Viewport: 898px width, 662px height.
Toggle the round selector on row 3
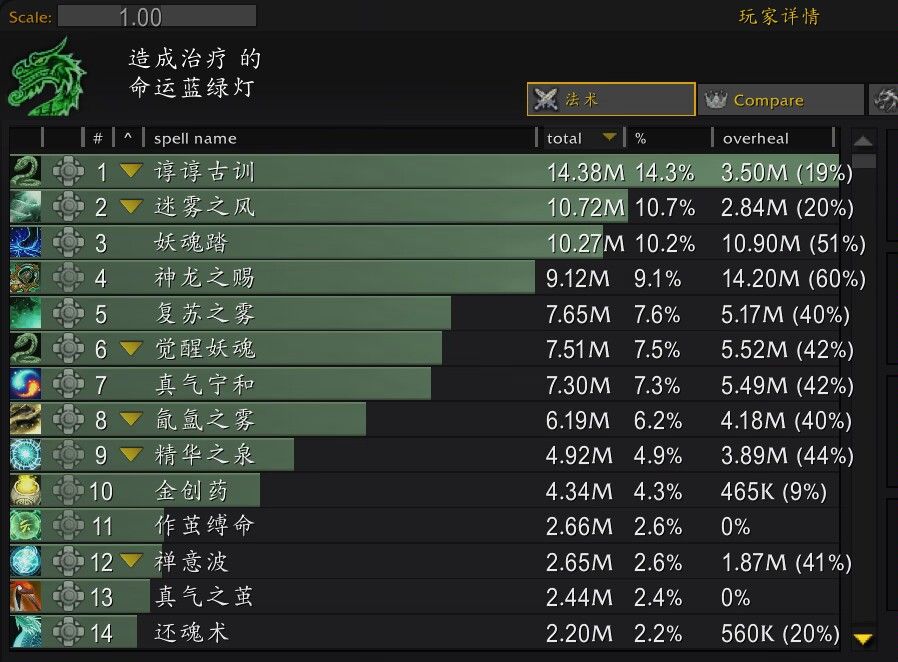68,242
